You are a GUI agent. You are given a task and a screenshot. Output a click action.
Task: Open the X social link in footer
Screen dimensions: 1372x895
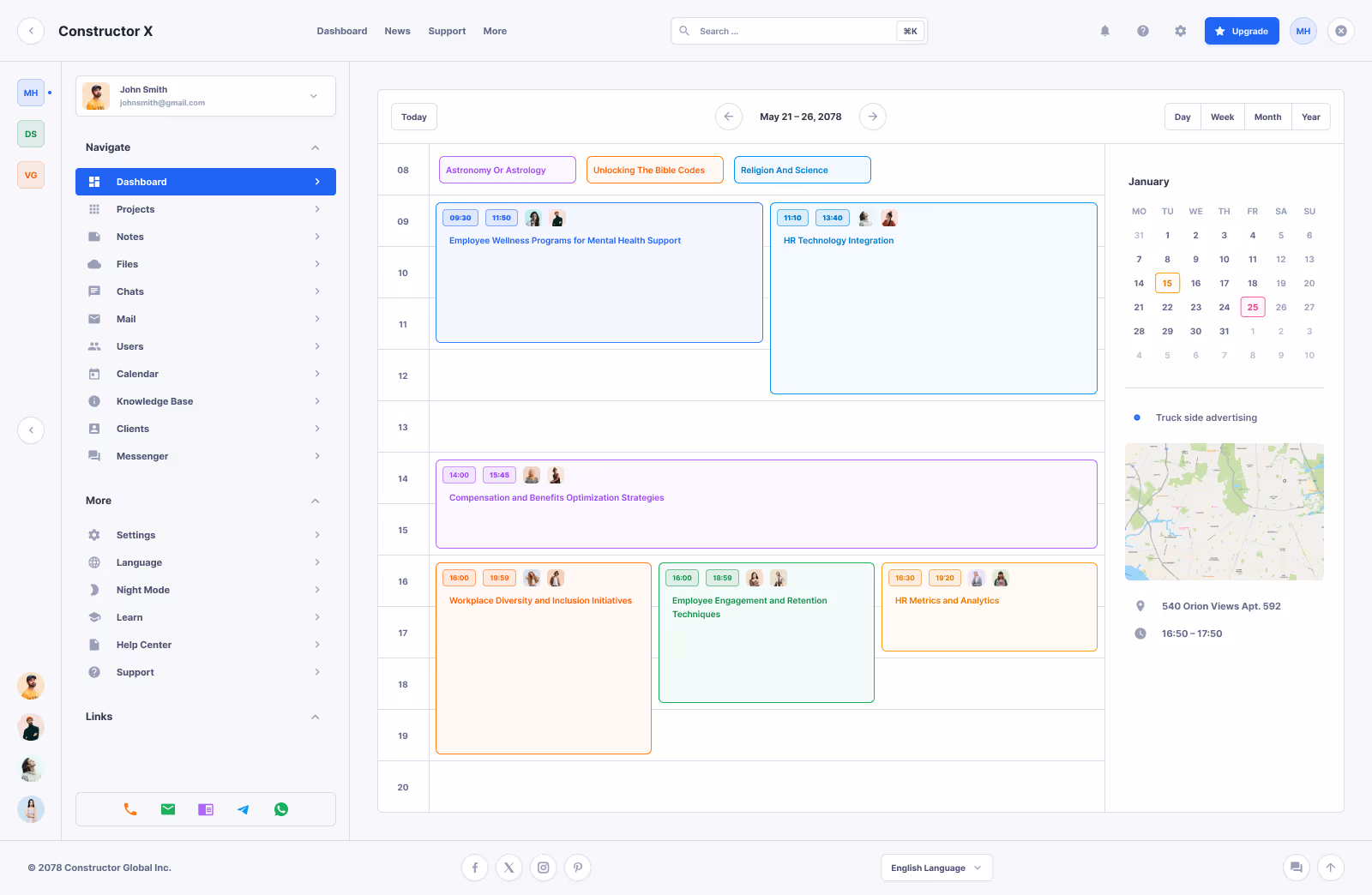click(509, 868)
